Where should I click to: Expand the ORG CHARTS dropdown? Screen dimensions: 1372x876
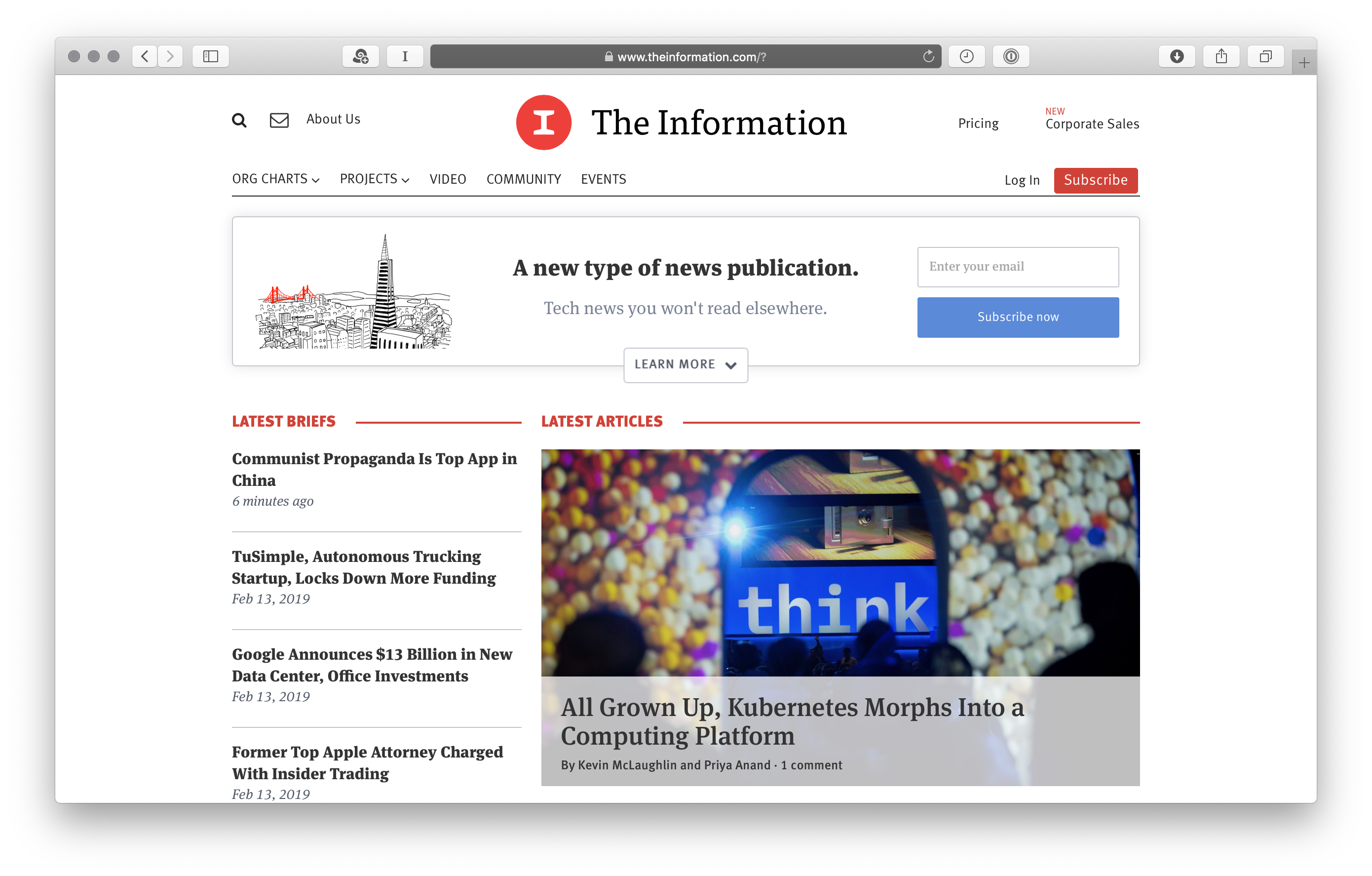276,179
